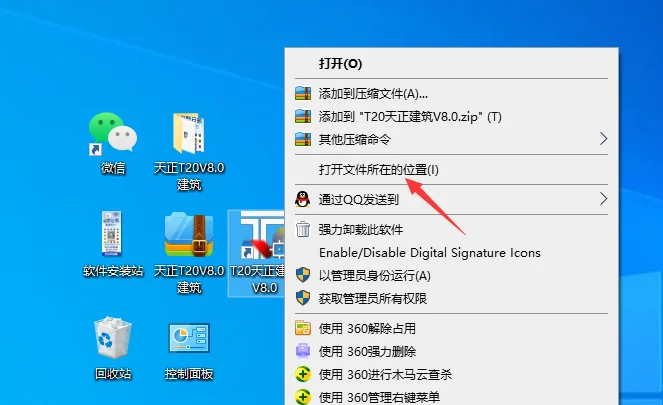Select the 天正T20V8.0建筑 archive icon
The width and height of the screenshot is (663, 405).
coord(189,235)
